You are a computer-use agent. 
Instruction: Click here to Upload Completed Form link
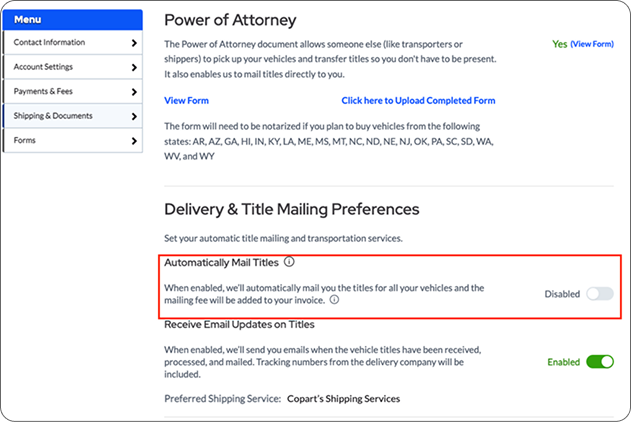pyautogui.click(x=418, y=101)
